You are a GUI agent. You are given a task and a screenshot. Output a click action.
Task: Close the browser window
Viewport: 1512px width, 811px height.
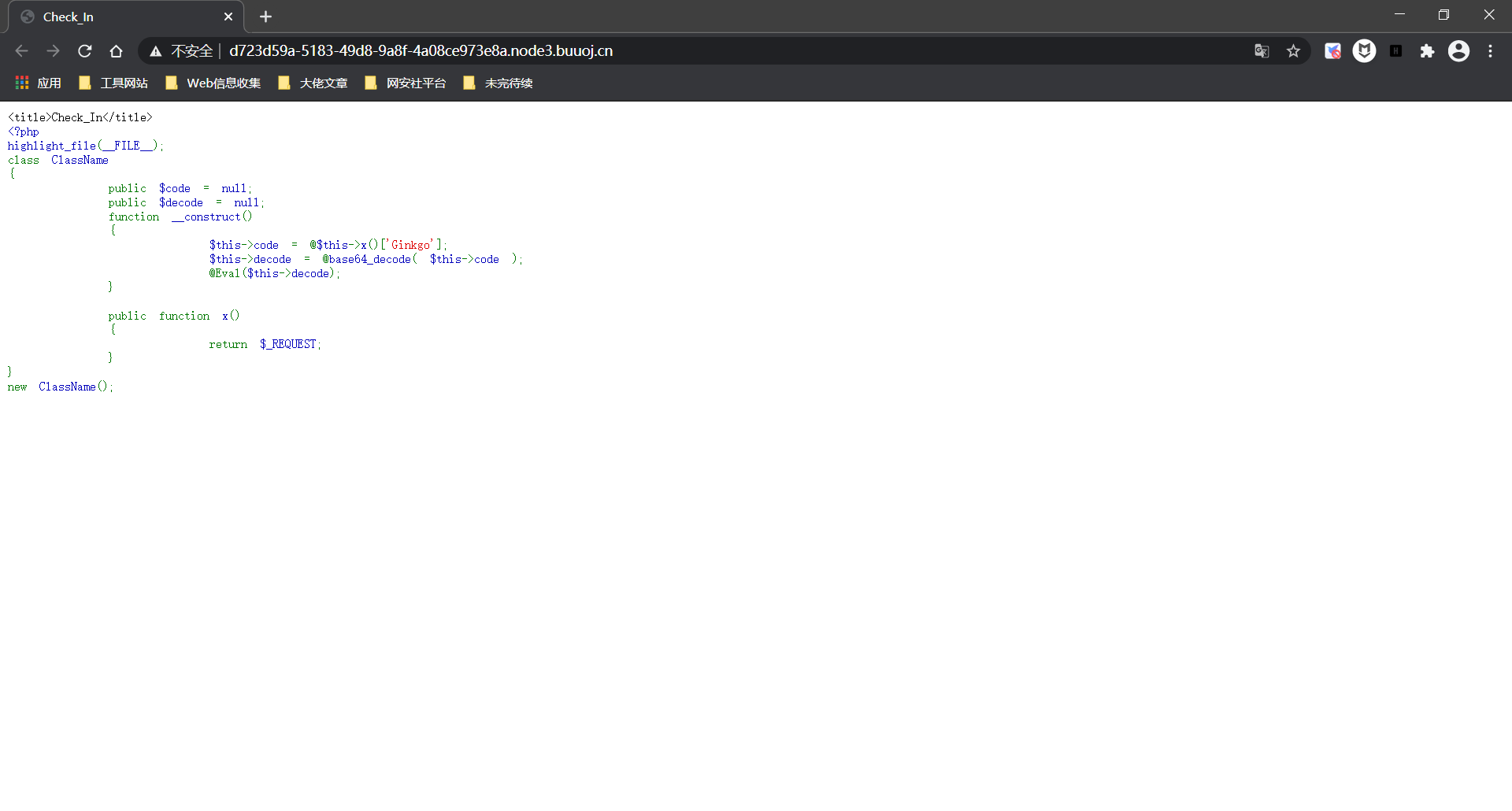coord(1488,15)
